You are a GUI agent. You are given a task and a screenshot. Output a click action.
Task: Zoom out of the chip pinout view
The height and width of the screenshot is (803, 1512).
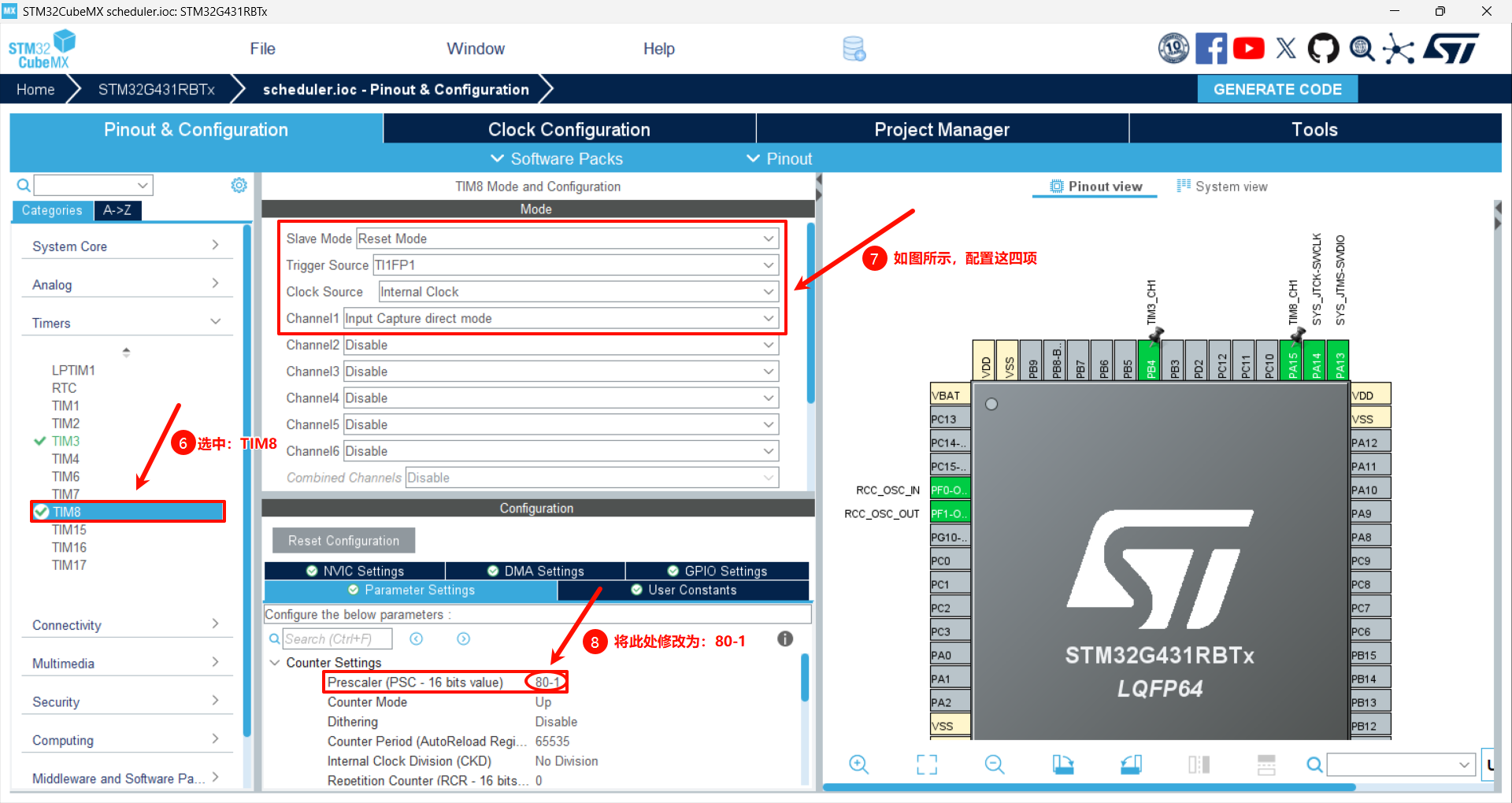point(995,764)
